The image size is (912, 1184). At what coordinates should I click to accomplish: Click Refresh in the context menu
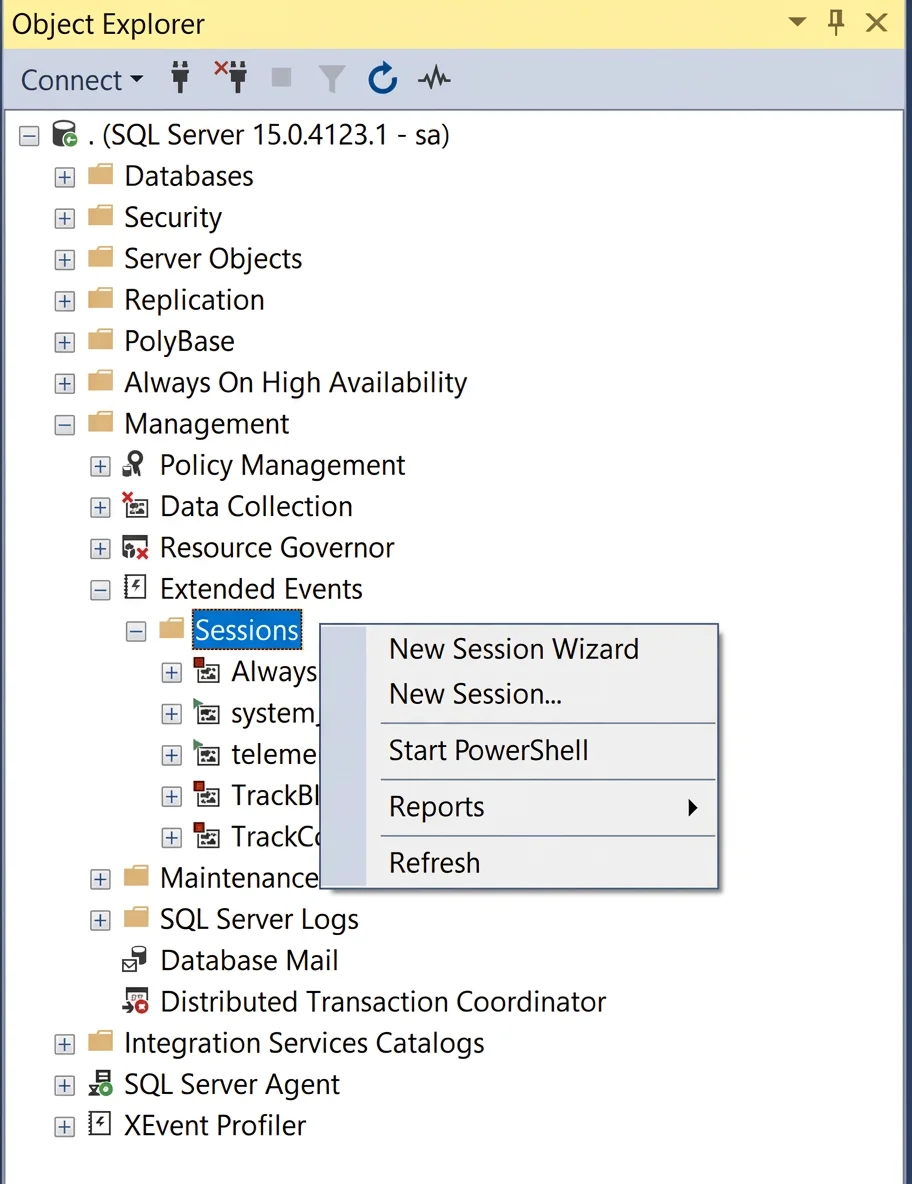435,862
